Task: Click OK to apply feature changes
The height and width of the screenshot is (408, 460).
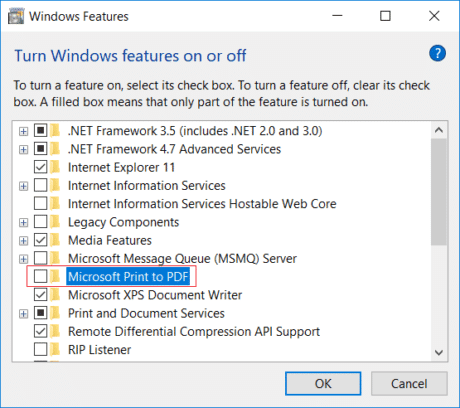Action: [323, 384]
